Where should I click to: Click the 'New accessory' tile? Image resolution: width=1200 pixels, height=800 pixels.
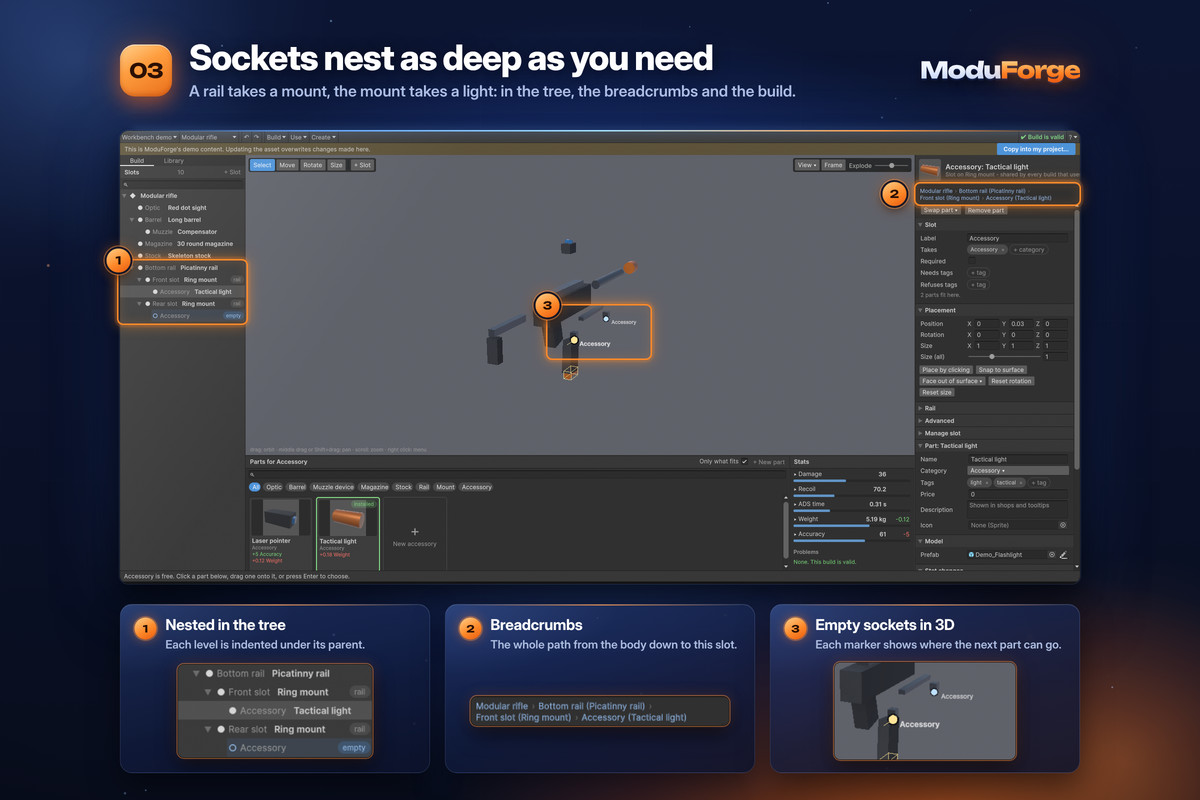pyautogui.click(x=415, y=536)
